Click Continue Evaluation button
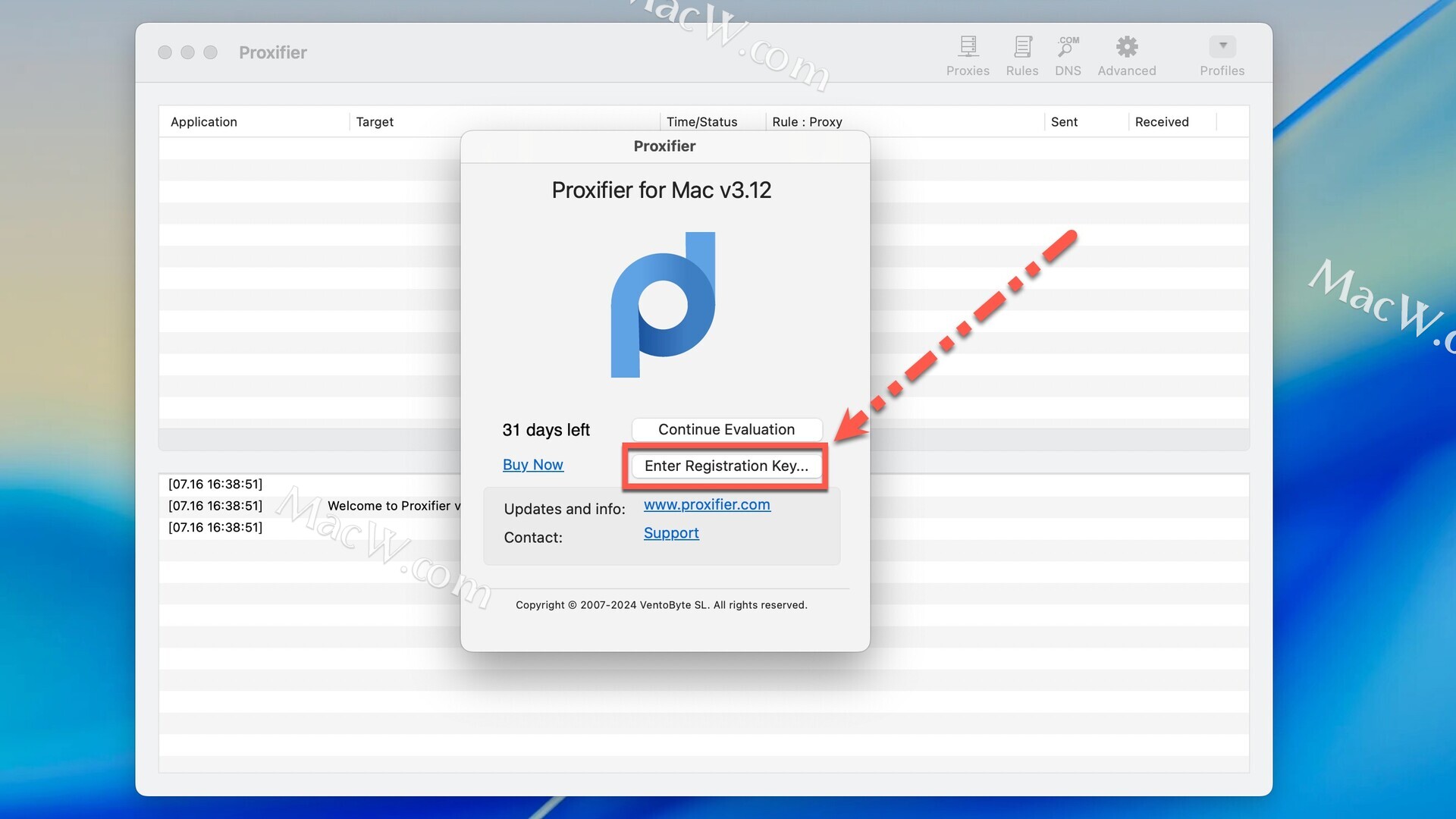 [x=726, y=429]
